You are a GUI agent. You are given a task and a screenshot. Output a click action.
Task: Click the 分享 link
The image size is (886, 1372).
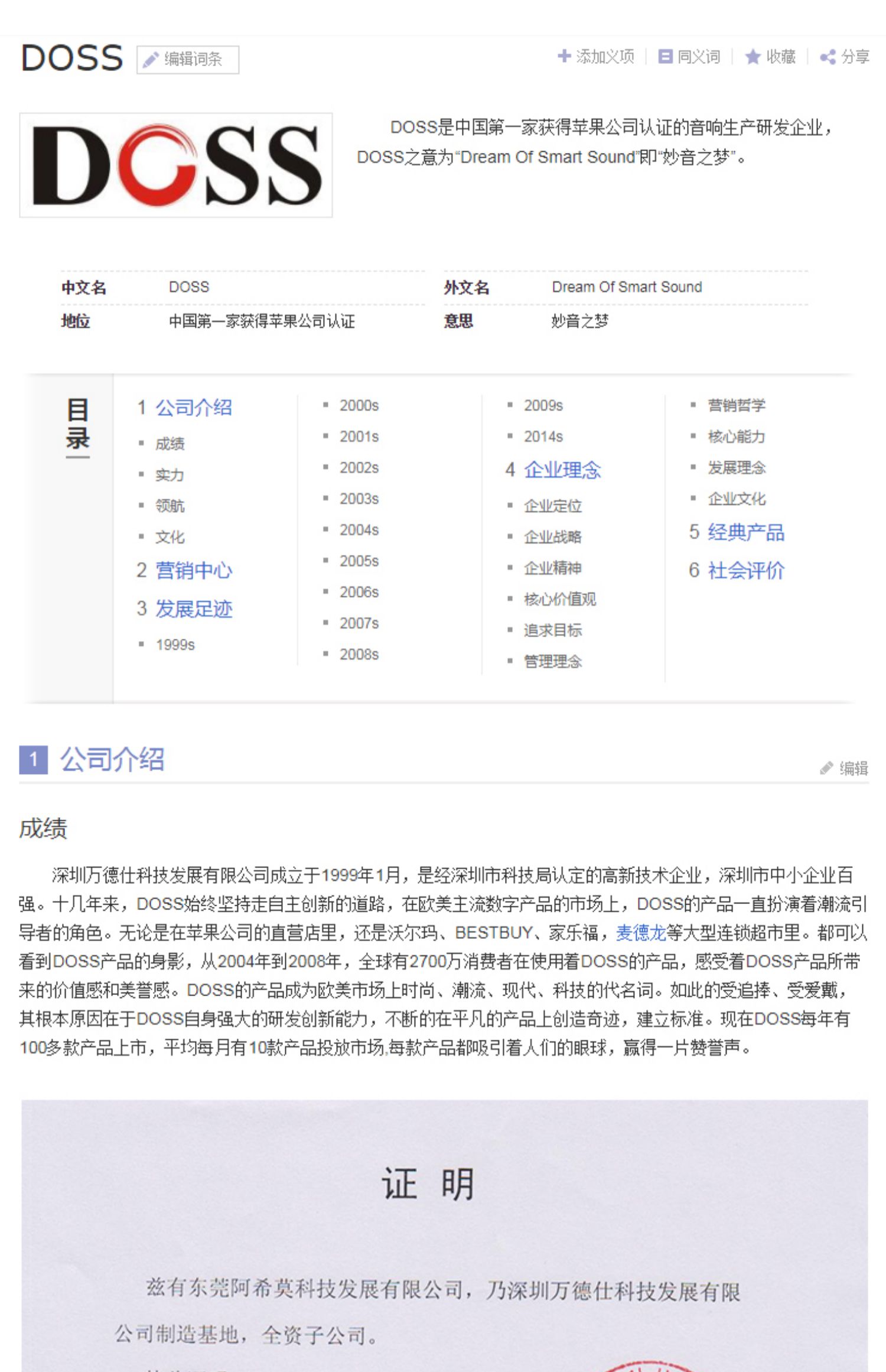(845, 57)
